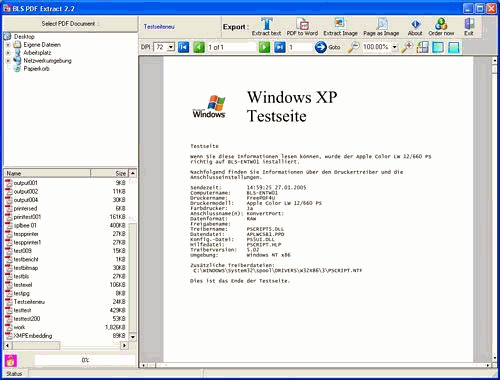Zoom out with minus magnifier icon
Image resolution: width=500 pixels, height=380 pixels.
[x=354, y=47]
